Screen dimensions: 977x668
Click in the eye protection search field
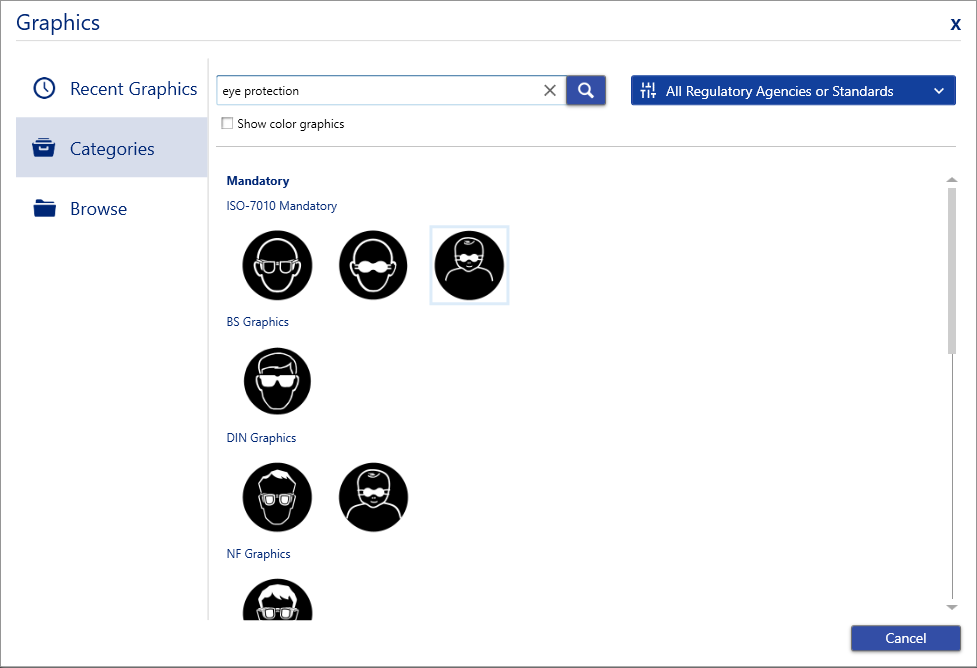point(380,91)
